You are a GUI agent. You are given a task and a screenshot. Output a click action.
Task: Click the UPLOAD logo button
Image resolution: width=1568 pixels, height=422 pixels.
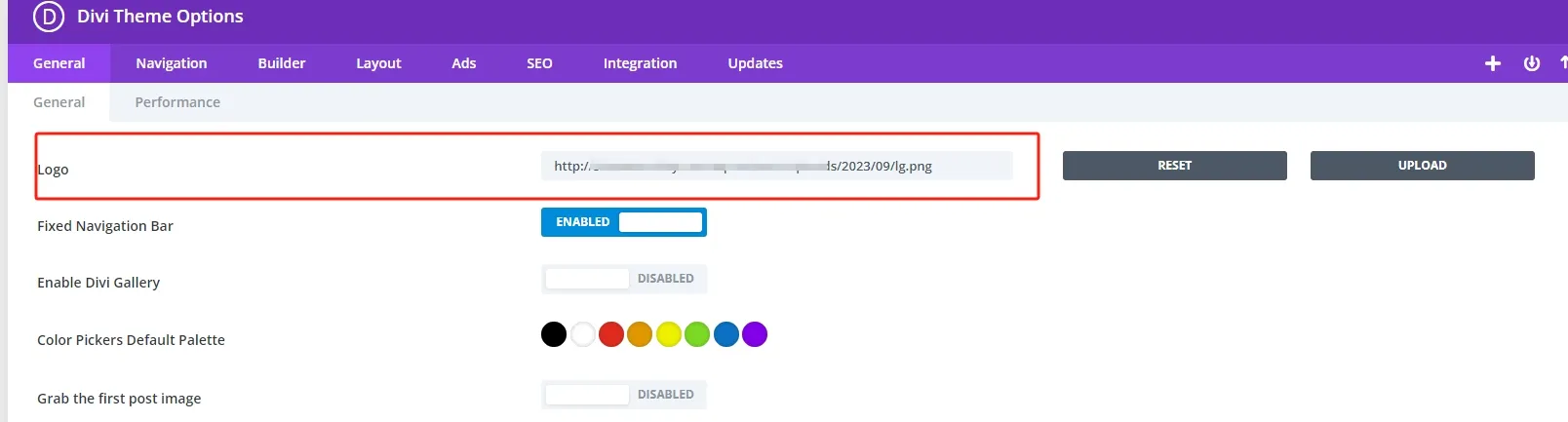pos(1423,166)
